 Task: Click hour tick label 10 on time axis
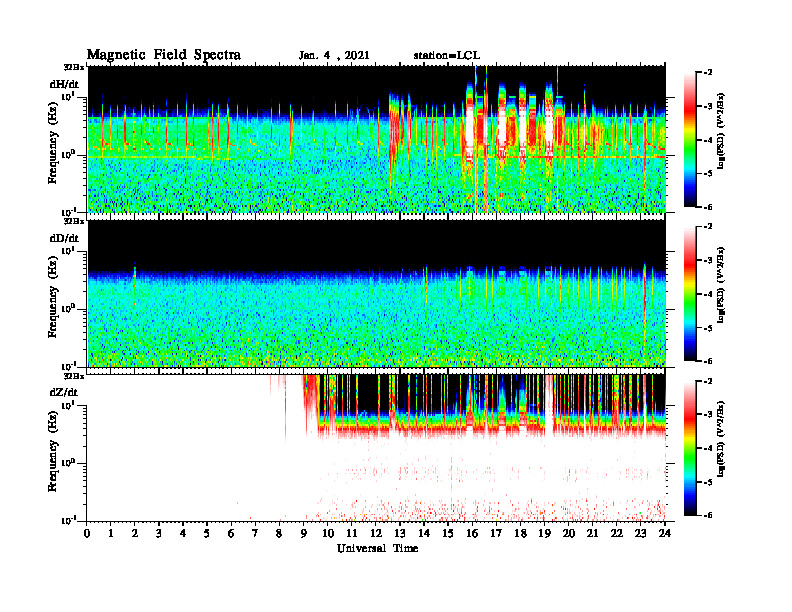tap(328, 534)
